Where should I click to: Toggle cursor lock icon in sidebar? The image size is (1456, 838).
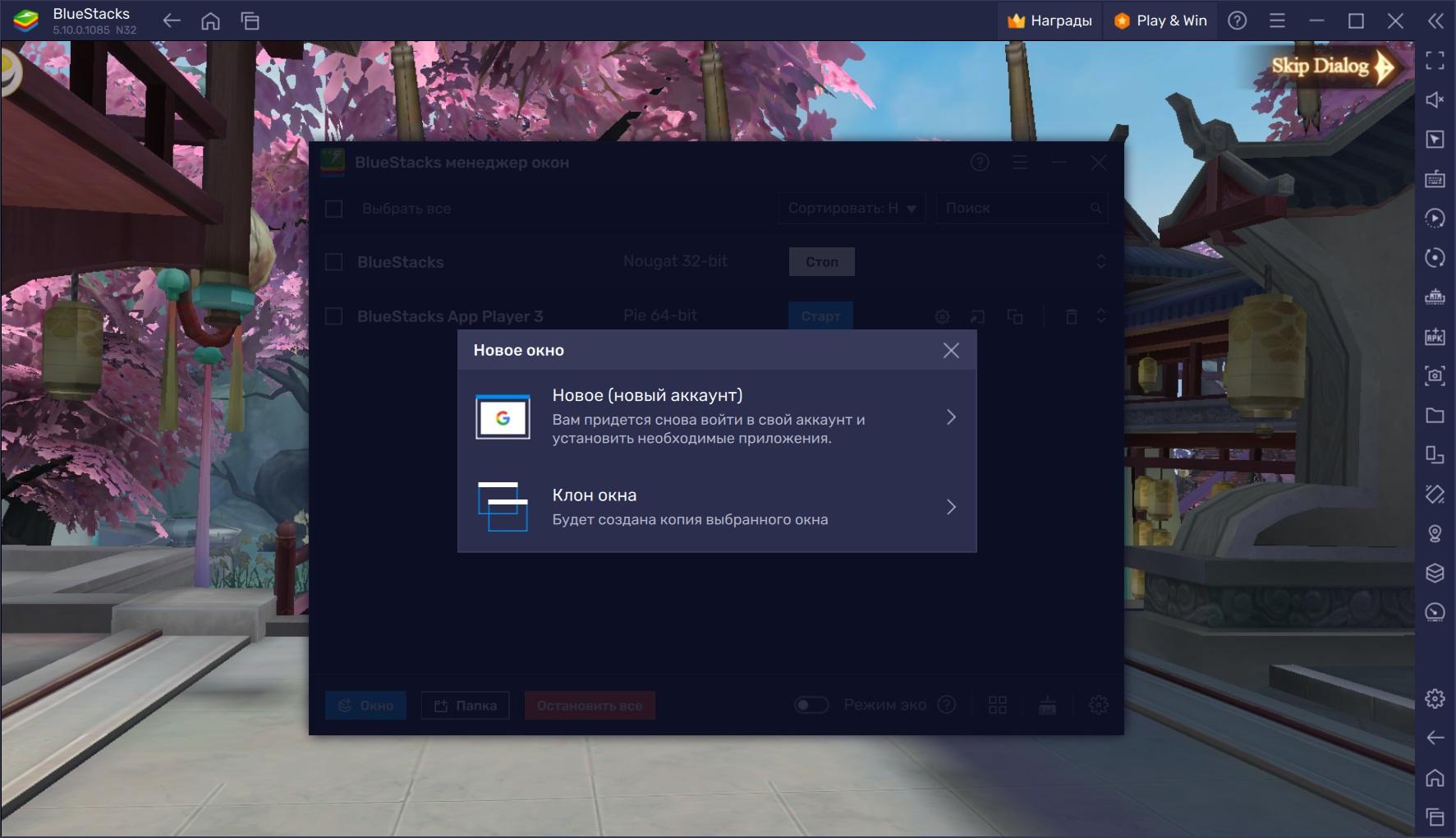1435,139
